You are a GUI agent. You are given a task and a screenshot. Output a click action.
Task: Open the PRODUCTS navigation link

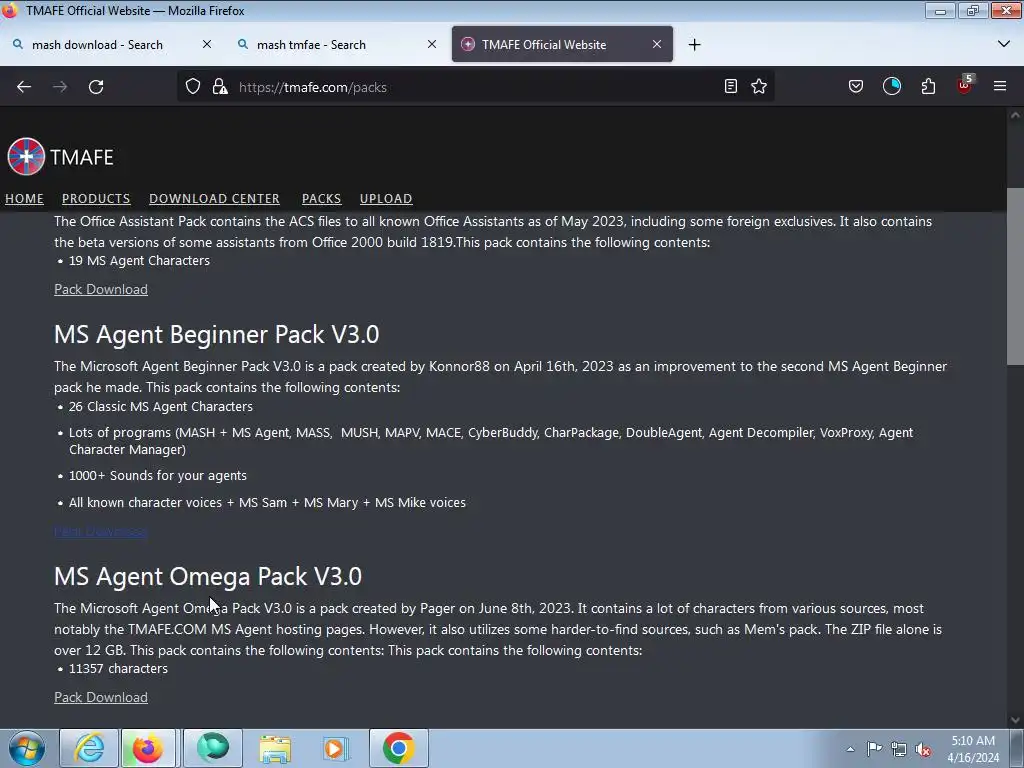pos(96,199)
